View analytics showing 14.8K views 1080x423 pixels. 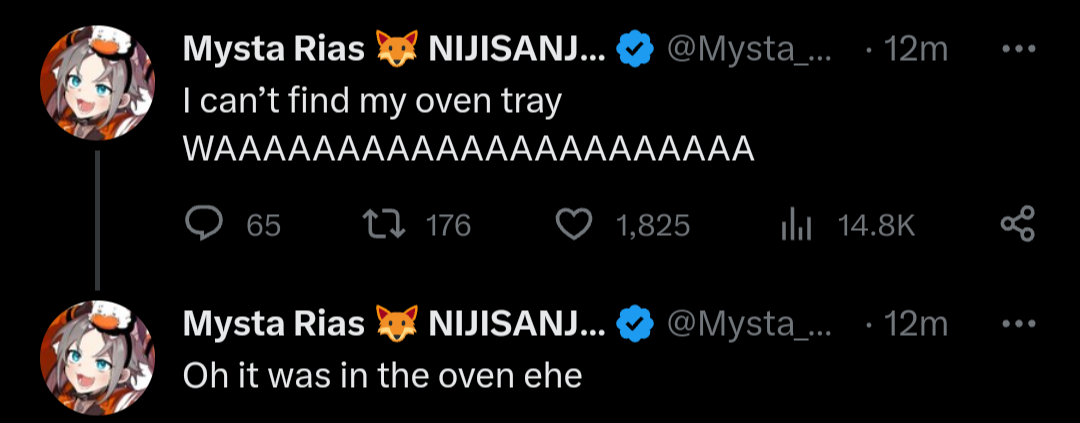point(793,225)
